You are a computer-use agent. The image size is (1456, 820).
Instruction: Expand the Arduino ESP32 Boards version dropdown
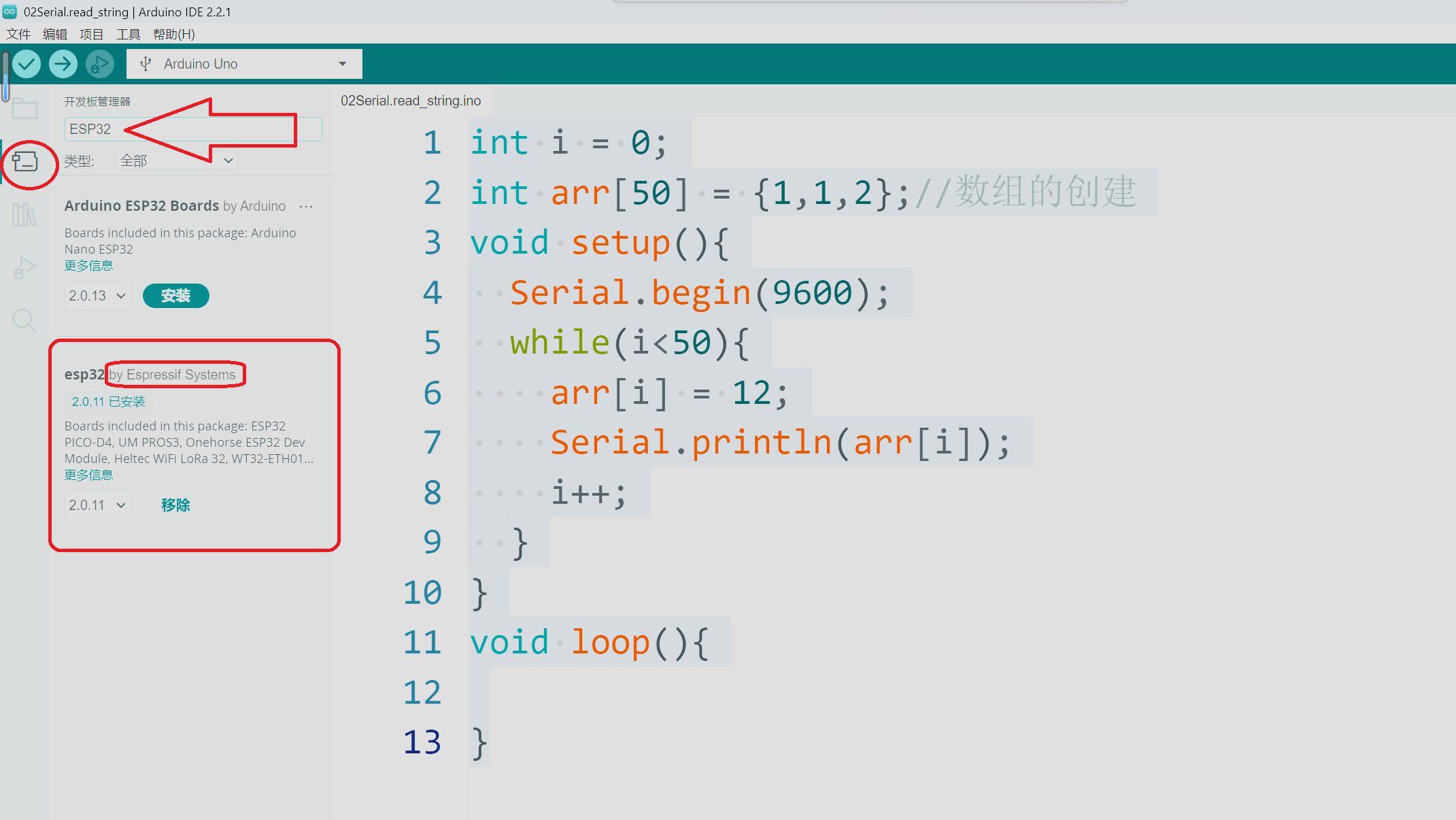[x=95, y=295]
